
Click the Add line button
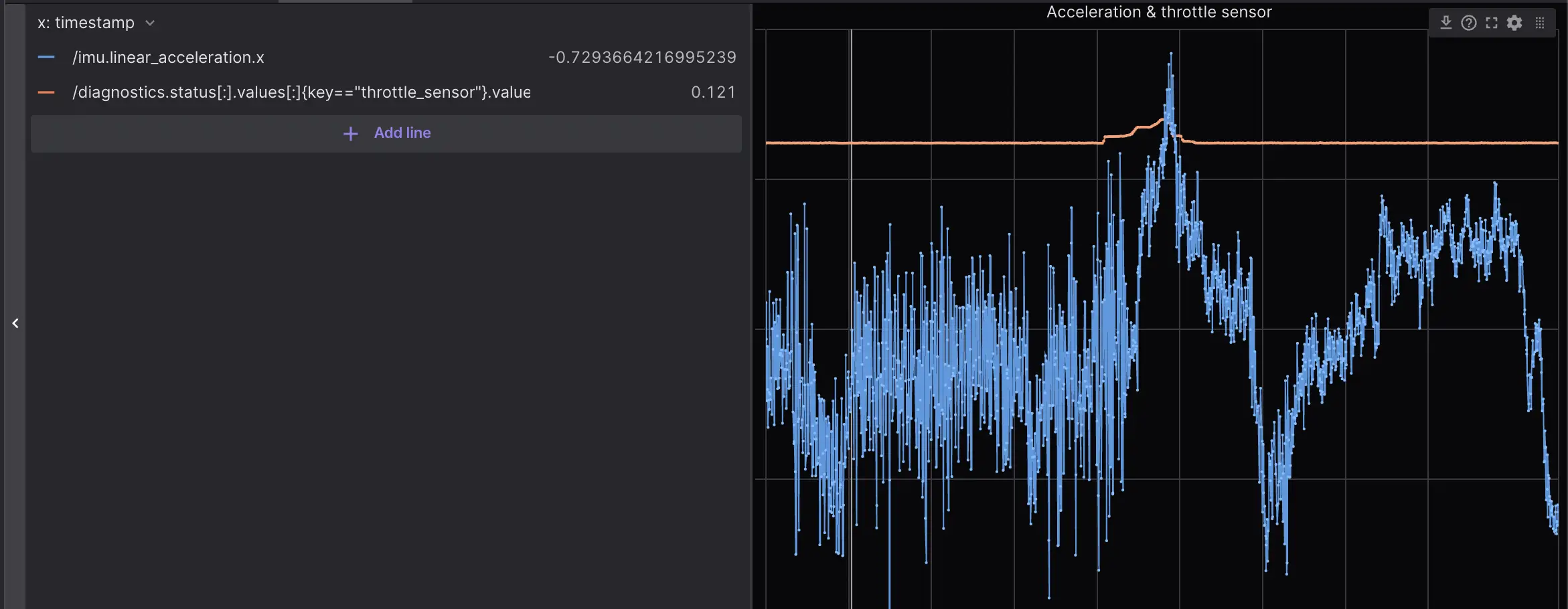[386, 133]
